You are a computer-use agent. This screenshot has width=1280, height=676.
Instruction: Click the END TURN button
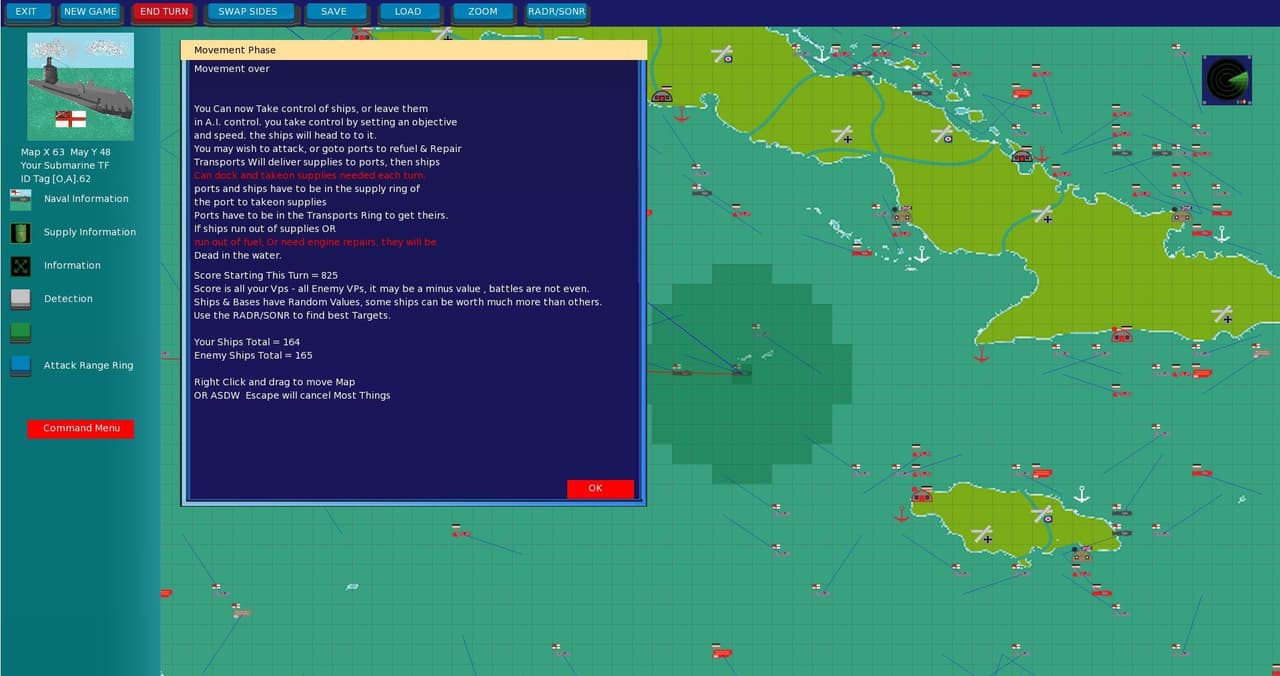pos(164,12)
